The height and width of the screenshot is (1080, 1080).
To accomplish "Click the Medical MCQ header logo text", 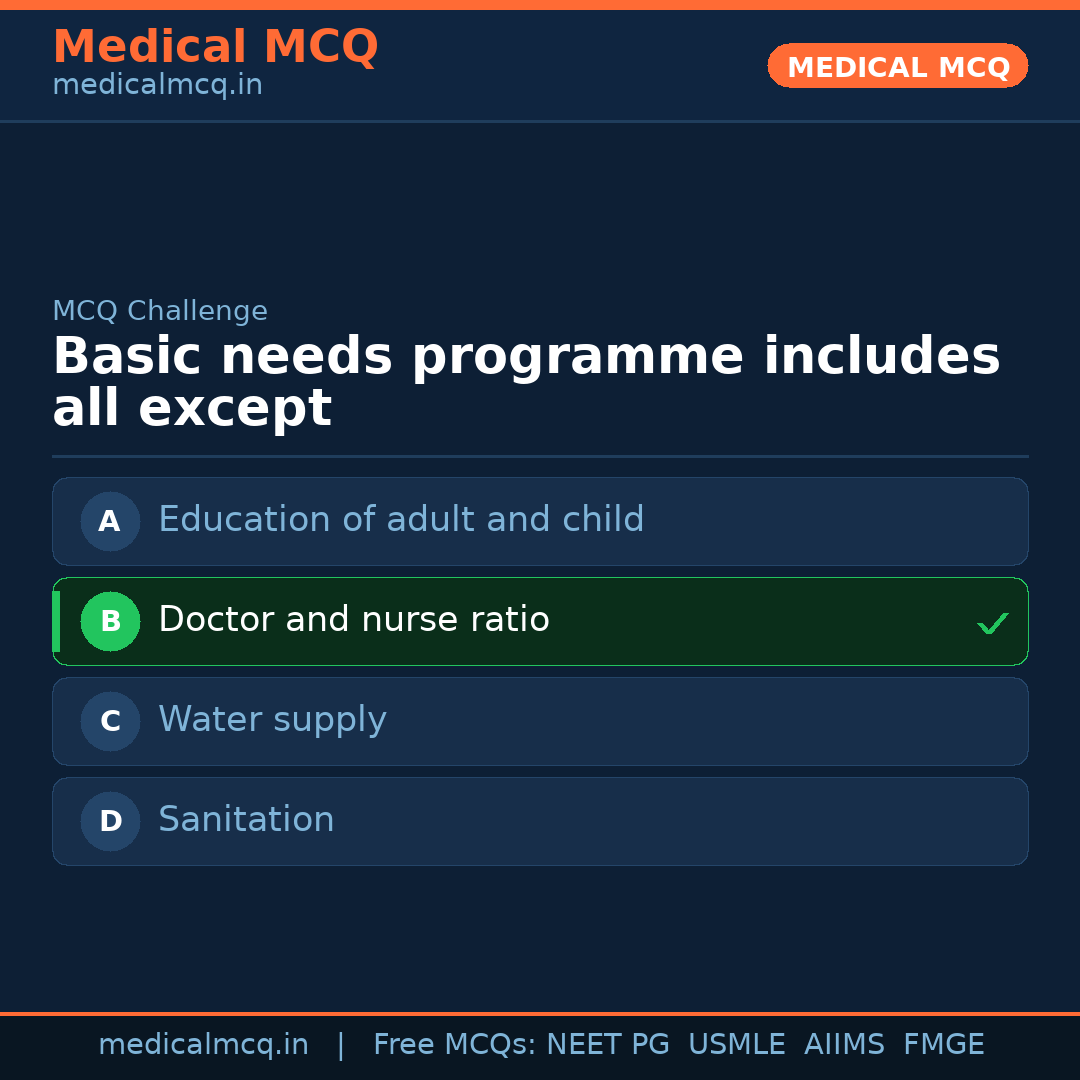I will (215, 46).
